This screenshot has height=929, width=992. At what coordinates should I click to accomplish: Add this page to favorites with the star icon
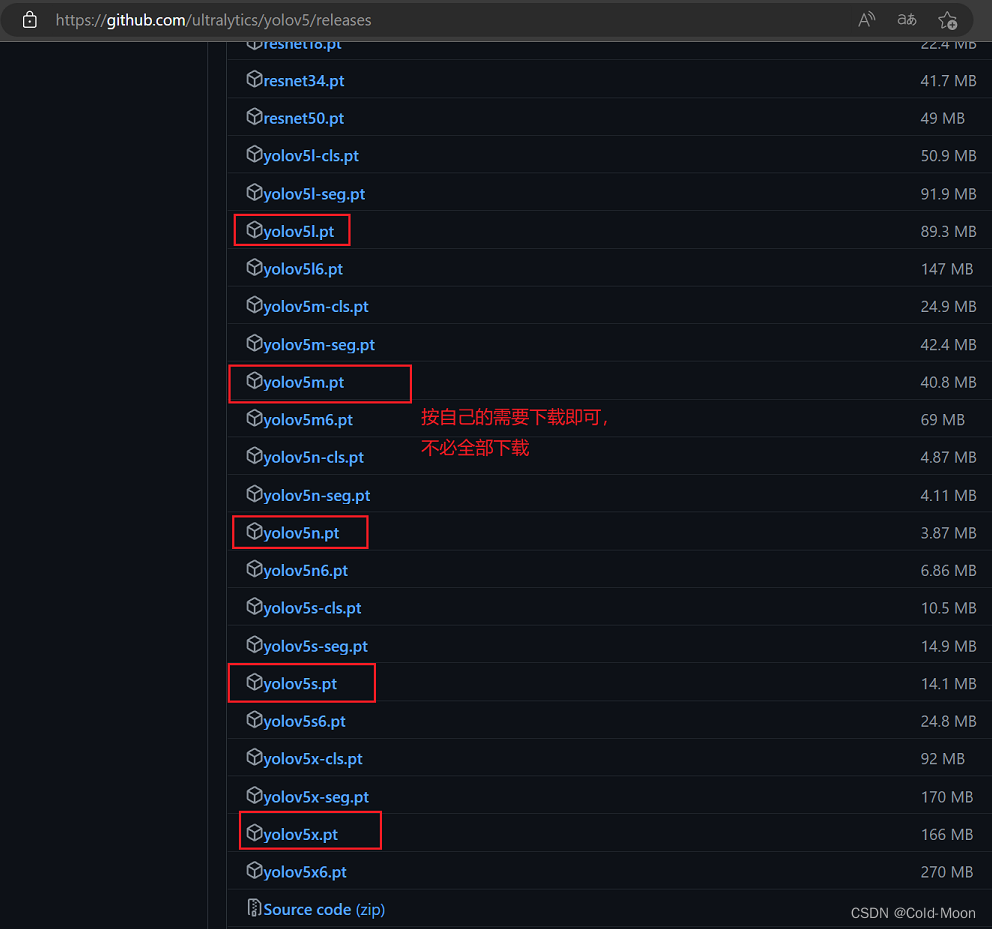pyautogui.click(x=948, y=20)
